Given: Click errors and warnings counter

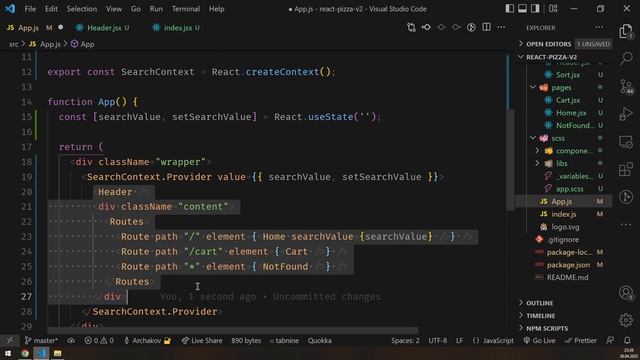Looking at the screenshot, I should tap(99, 340).
